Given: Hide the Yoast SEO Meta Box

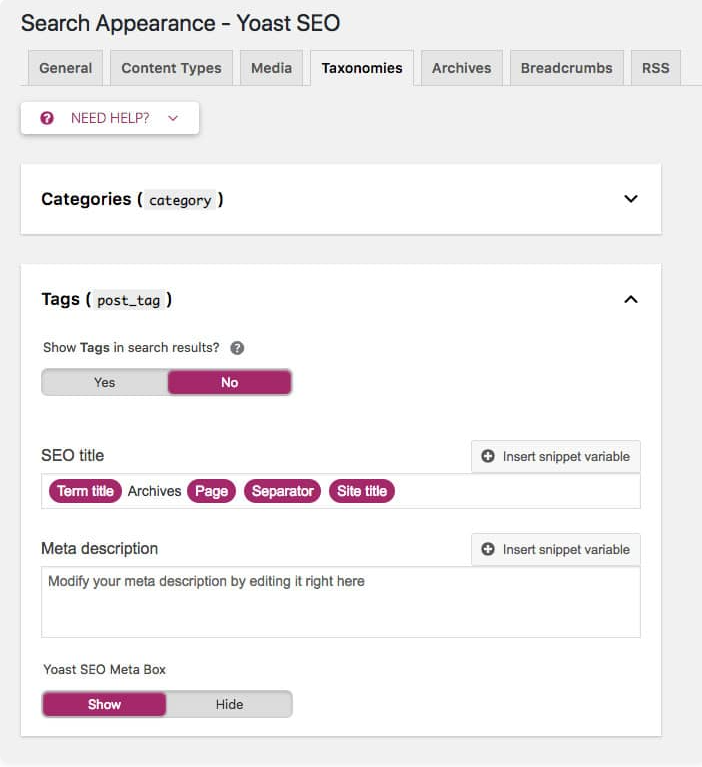Looking at the screenshot, I should [229, 704].
